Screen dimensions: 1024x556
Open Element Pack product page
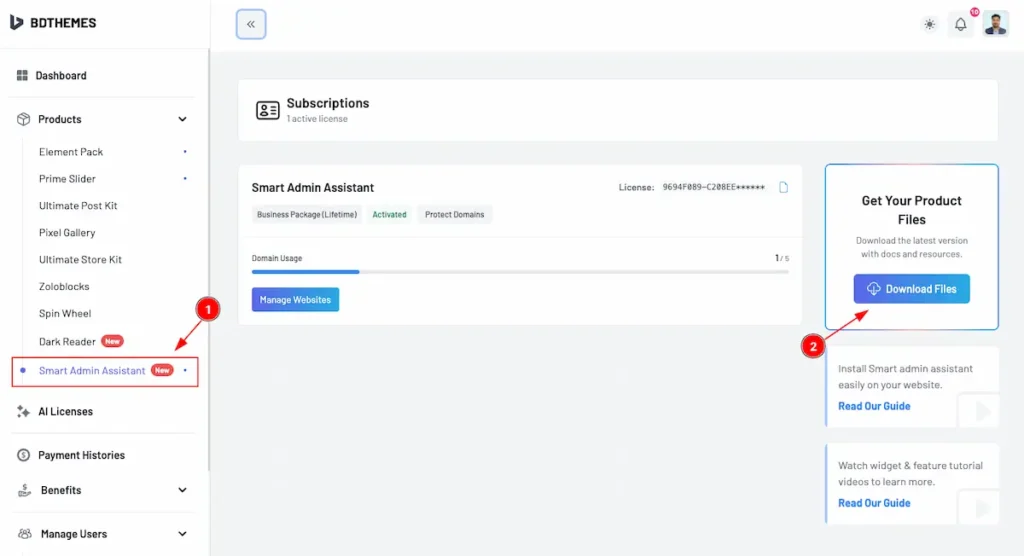(71, 152)
